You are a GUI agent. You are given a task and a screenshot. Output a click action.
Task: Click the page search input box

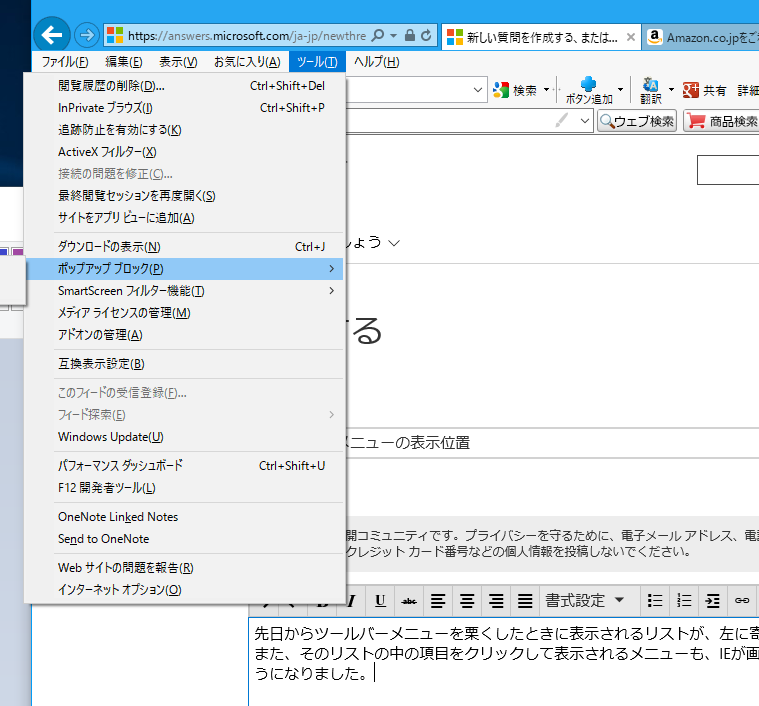coord(728,170)
